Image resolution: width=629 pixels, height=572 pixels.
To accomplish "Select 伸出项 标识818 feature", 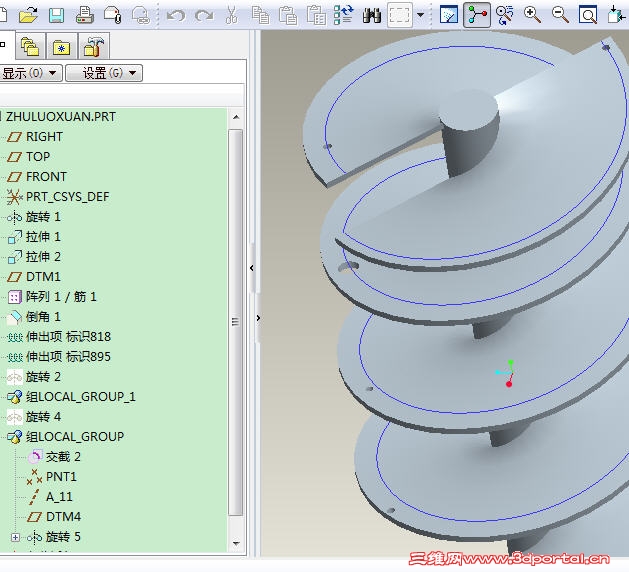I will coord(68,337).
